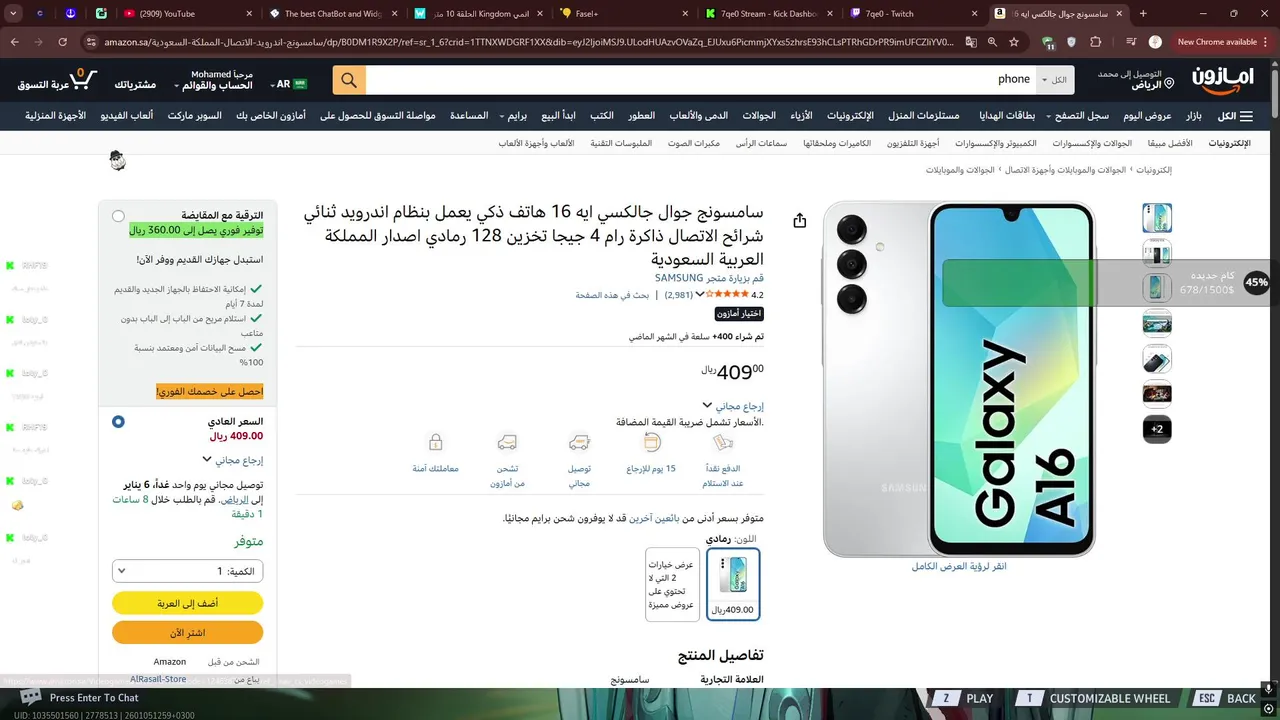Click انقر لرؤية العرض الكامل under the image
1280x720 pixels.
pos(958,566)
